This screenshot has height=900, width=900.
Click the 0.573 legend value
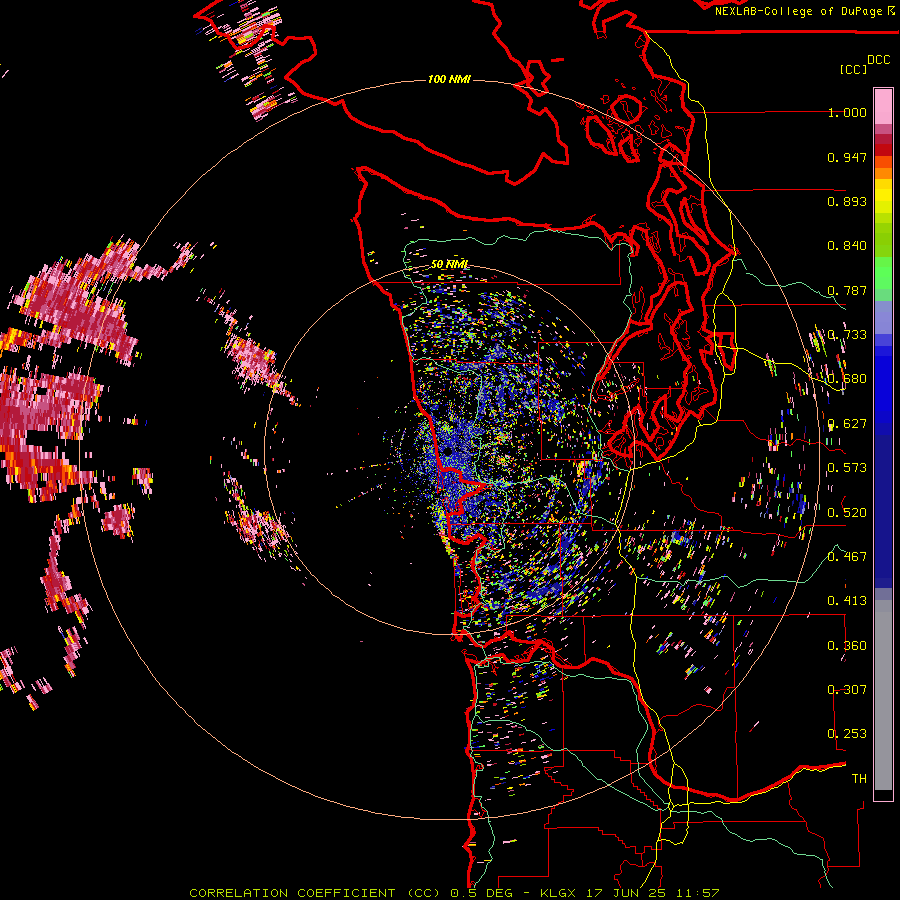pos(847,468)
